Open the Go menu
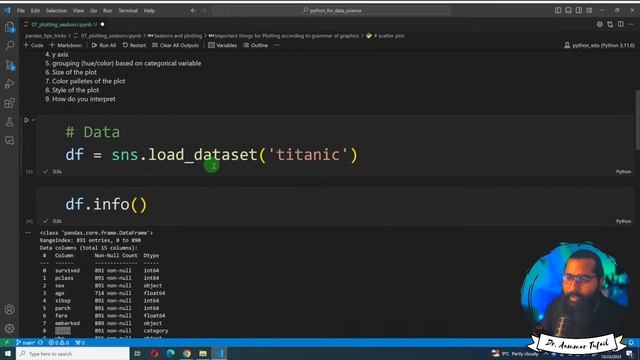Viewport: 640px width, 360px height. click(x=93, y=11)
